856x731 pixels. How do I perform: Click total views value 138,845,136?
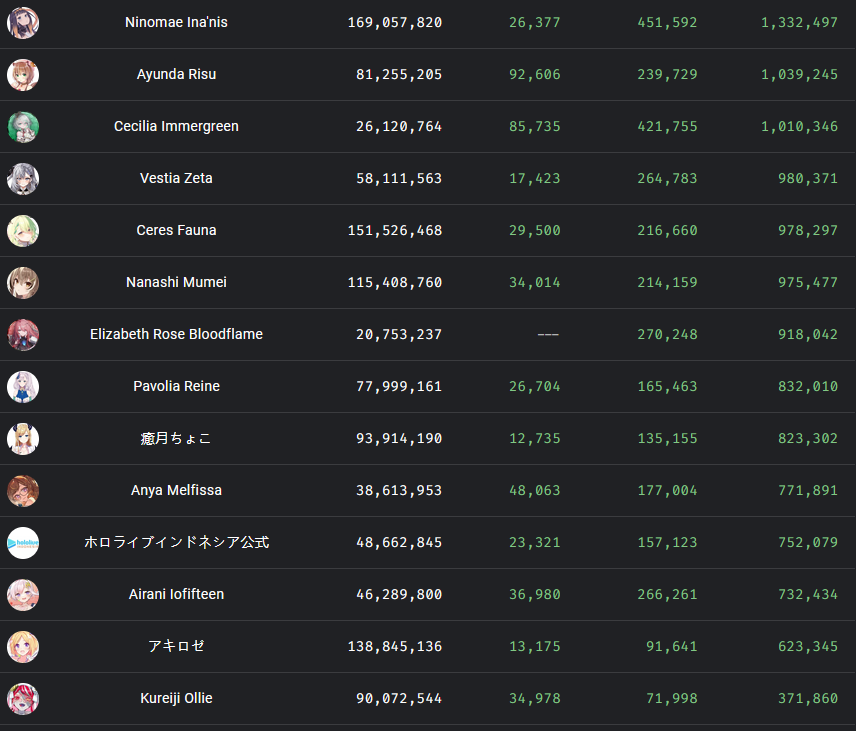[395, 646]
